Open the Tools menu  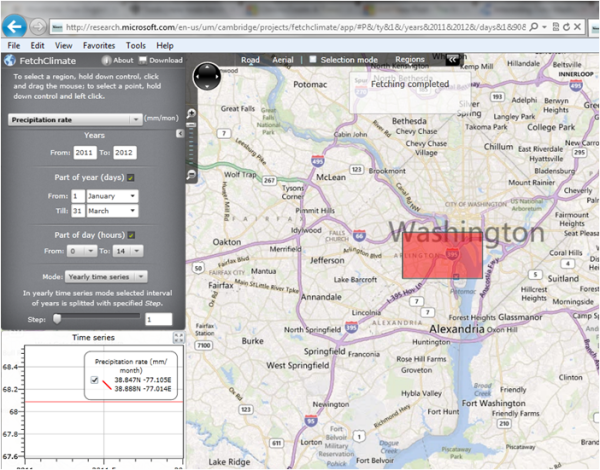point(136,46)
